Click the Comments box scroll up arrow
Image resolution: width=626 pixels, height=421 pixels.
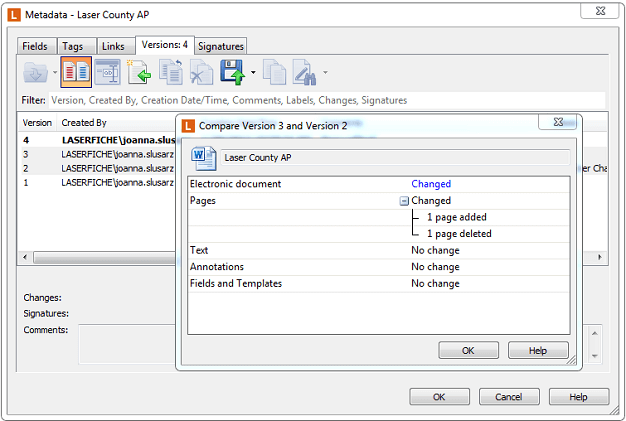click(x=594, y=334)
